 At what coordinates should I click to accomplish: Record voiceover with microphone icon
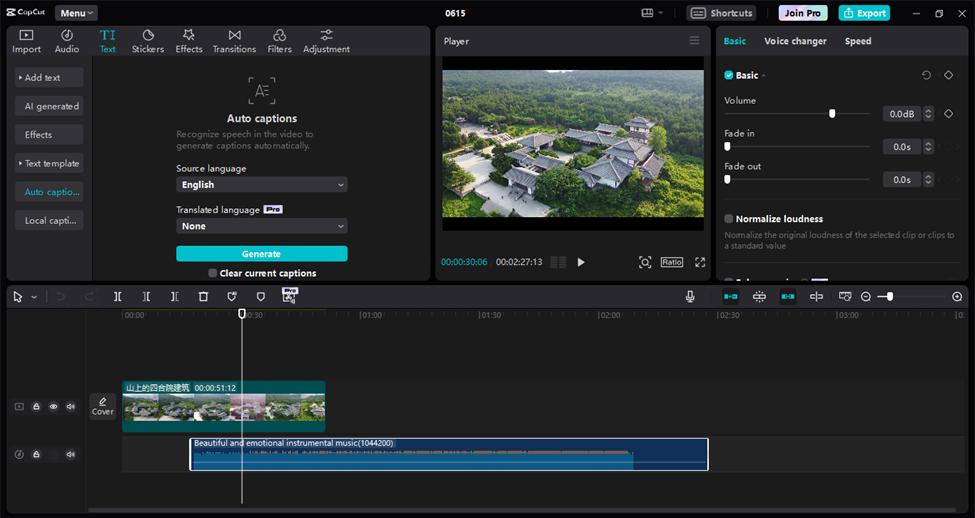pyautogui.click(x=690, y=297)
